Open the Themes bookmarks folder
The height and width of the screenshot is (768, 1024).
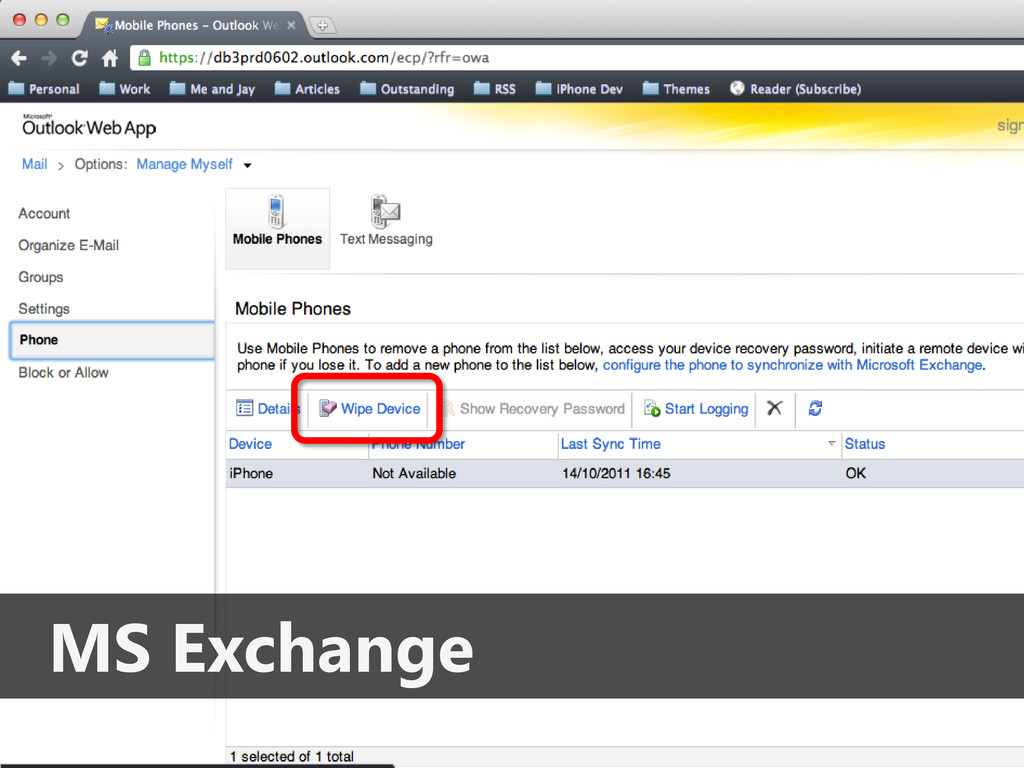[x=677, y=89]
